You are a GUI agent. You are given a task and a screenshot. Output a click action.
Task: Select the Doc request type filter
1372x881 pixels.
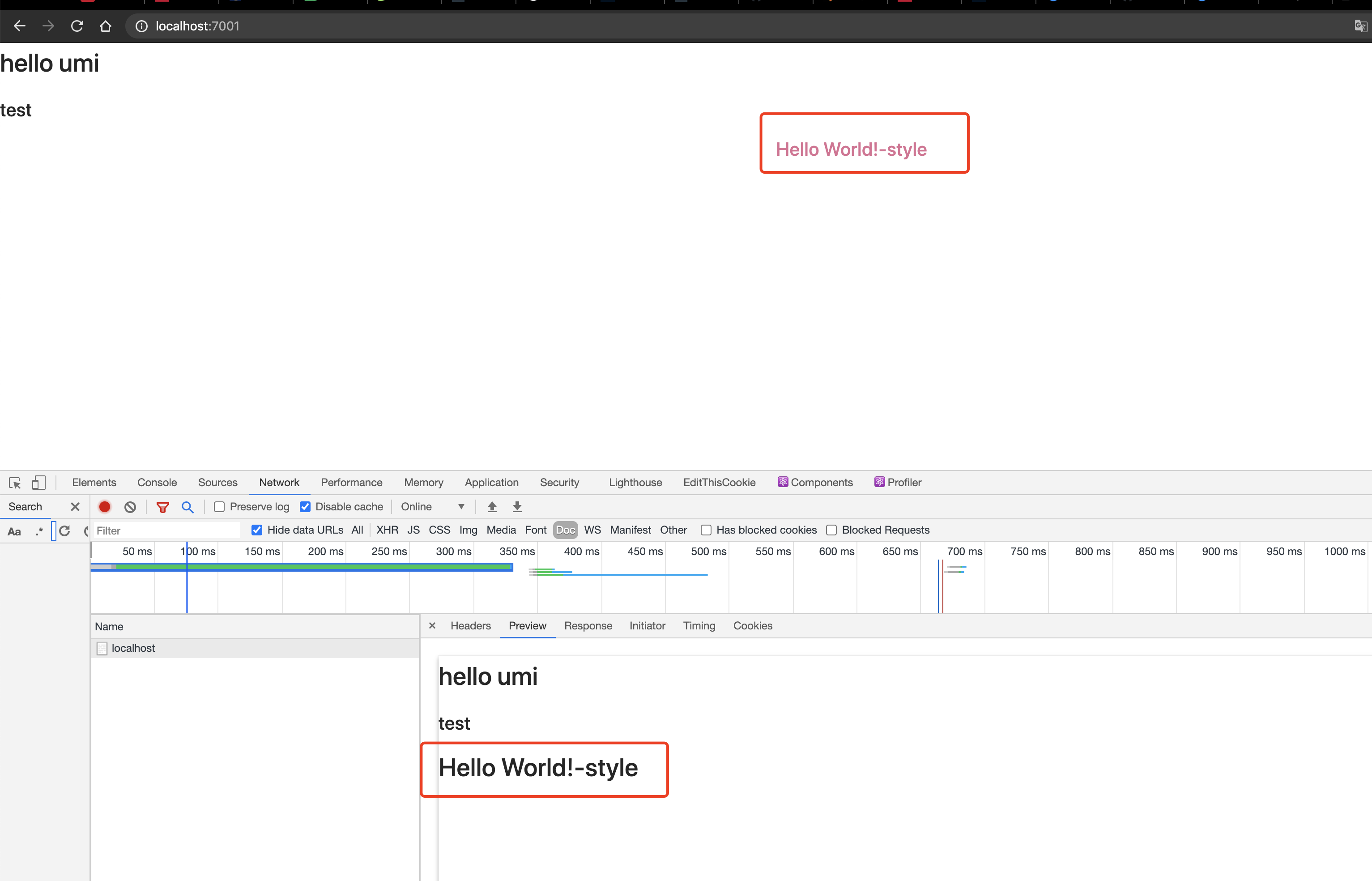tap(565, 530)
